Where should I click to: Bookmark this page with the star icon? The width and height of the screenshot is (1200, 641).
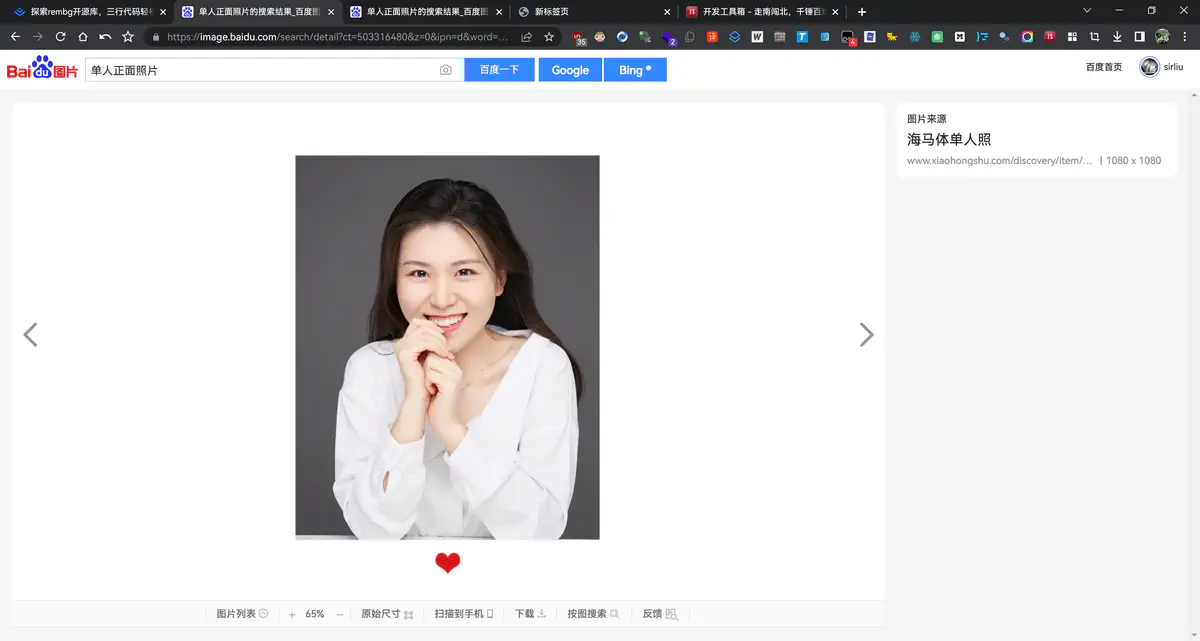549,37
